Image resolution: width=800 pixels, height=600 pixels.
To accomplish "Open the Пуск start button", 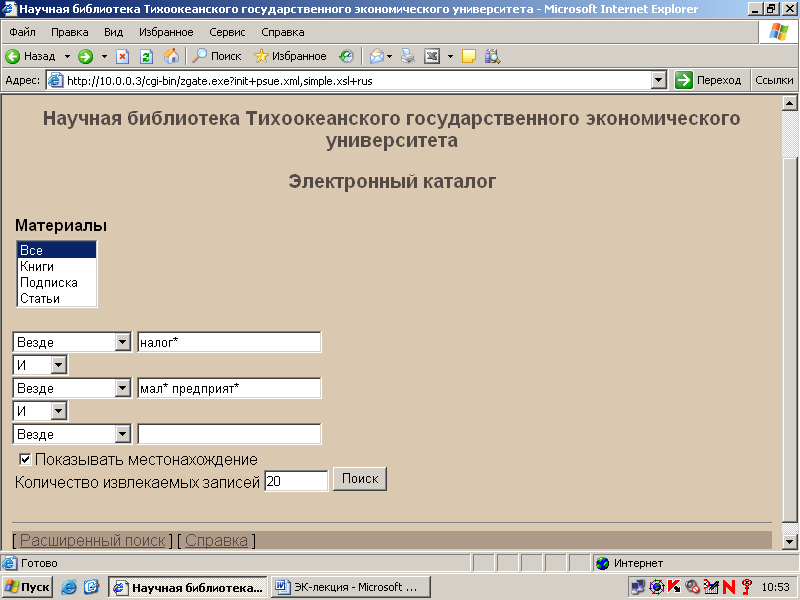I will pos(28,587).
